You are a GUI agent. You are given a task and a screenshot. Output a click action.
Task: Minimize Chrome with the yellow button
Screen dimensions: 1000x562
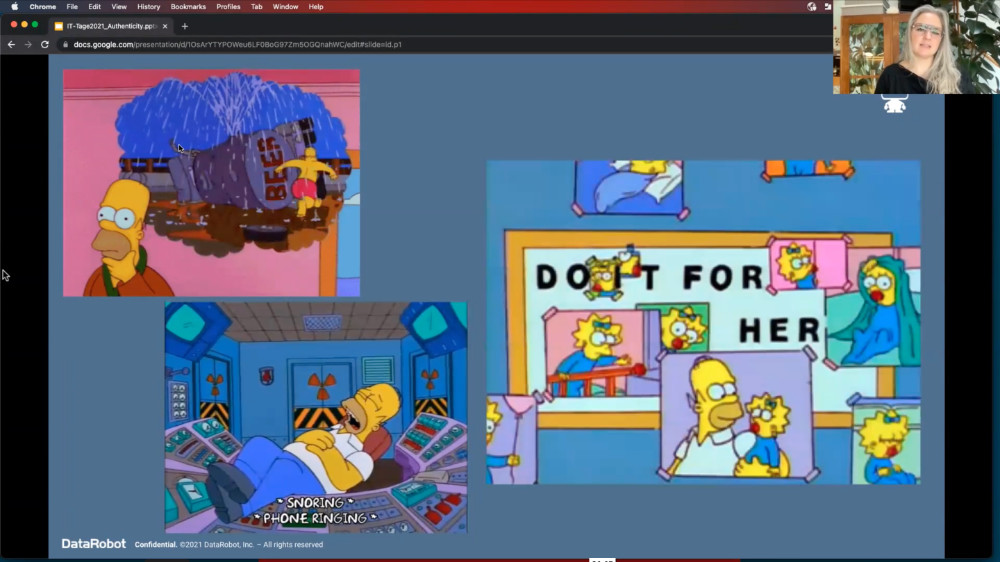point(25,25)
